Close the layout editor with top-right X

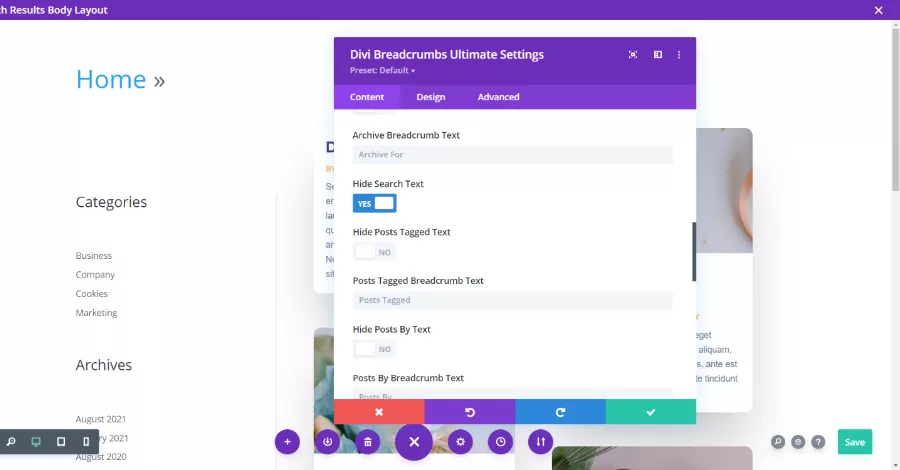pyautogui.click(x=878, y=10)
